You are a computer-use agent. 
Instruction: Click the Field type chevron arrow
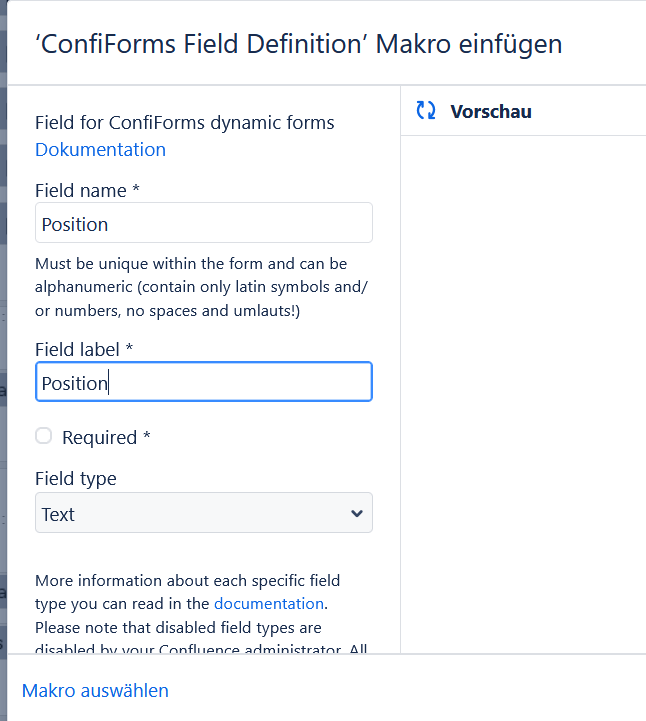click(x=357, y=514)
